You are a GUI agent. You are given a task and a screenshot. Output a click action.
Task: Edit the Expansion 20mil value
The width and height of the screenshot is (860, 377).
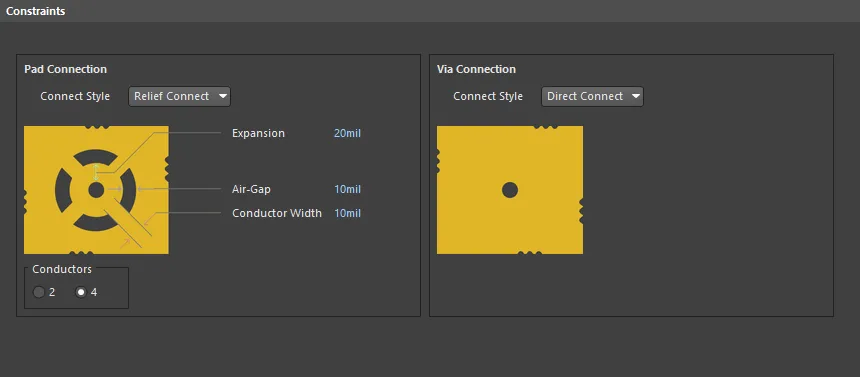[347, 133]
